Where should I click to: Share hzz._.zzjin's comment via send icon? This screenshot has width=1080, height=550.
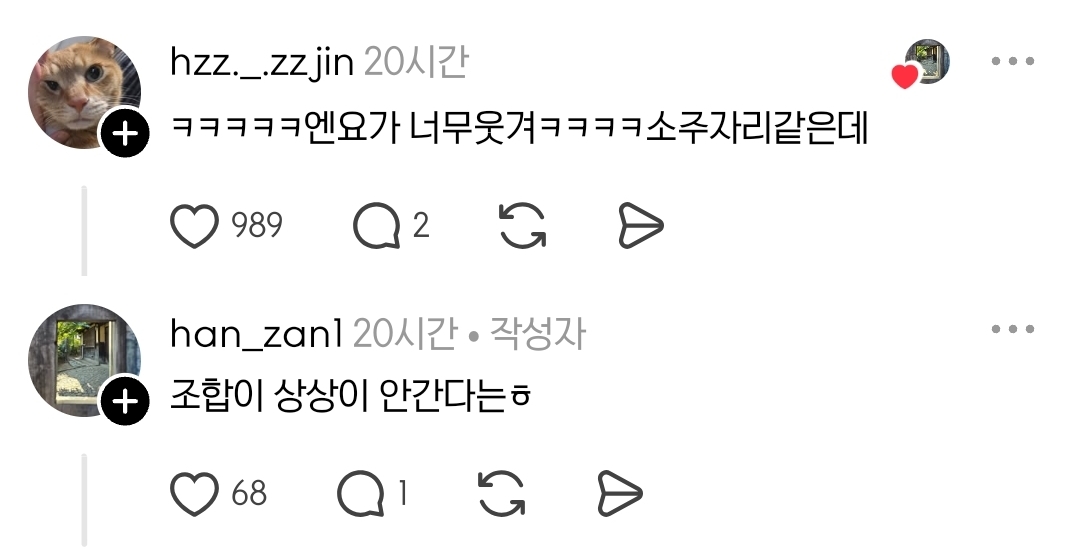(641, 225)
